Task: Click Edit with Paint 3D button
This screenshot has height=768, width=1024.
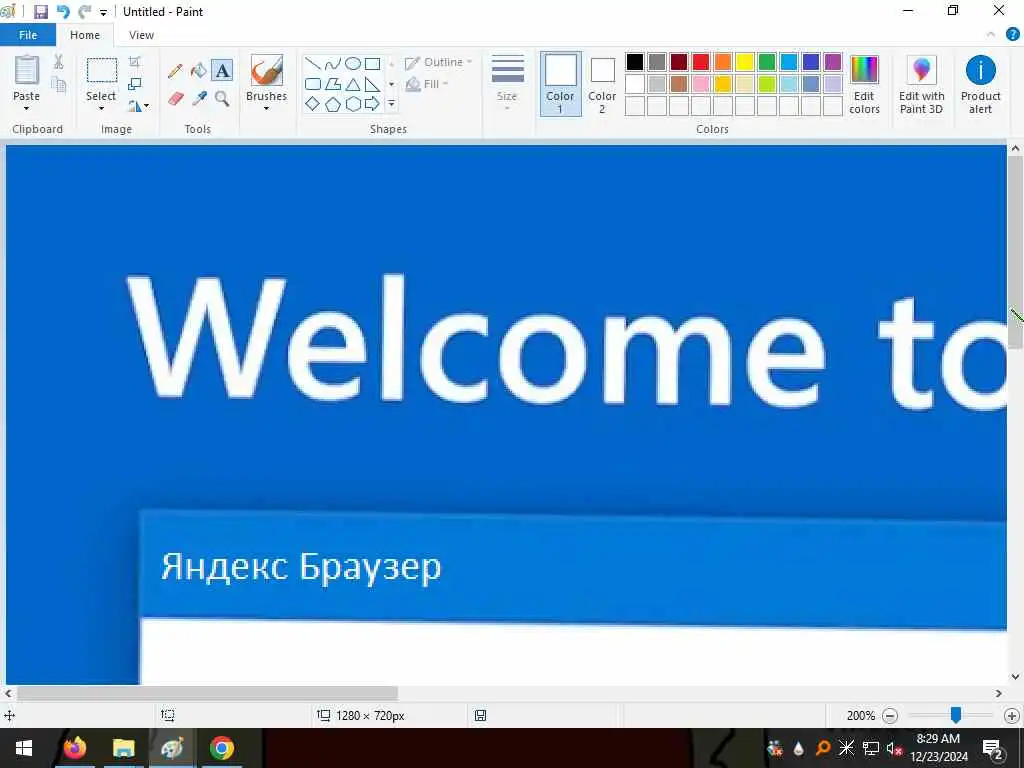Action: pyautogui.click(x=921, y=85)
